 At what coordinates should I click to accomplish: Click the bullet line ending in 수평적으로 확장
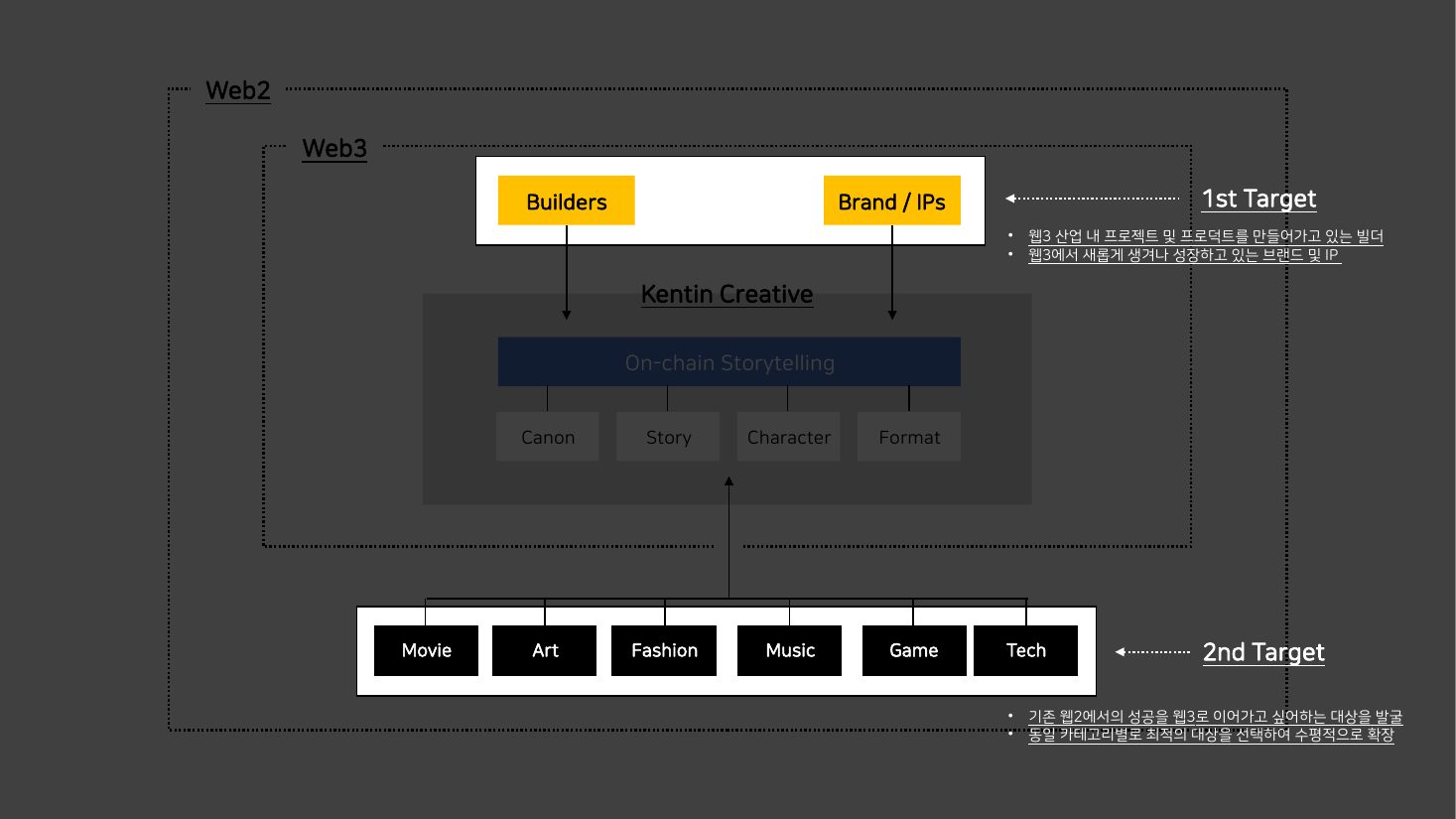1211,735
